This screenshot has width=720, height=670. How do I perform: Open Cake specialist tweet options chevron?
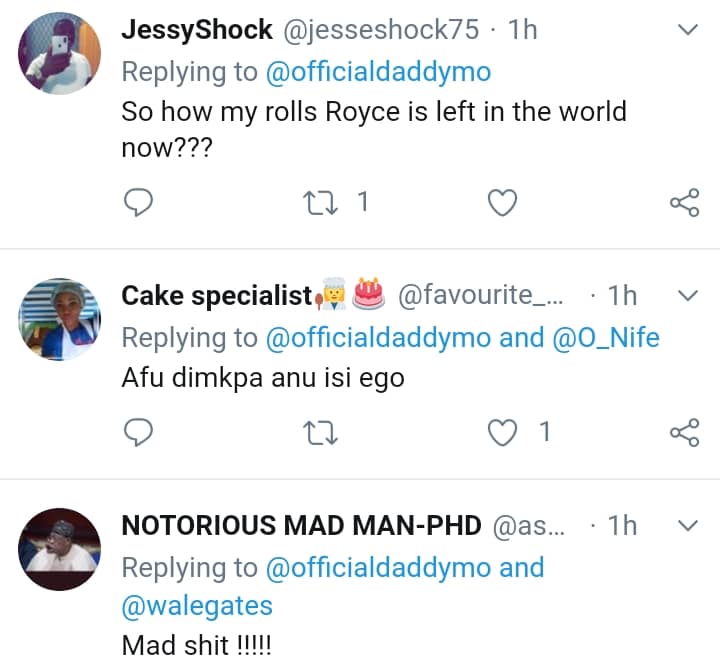687,295
